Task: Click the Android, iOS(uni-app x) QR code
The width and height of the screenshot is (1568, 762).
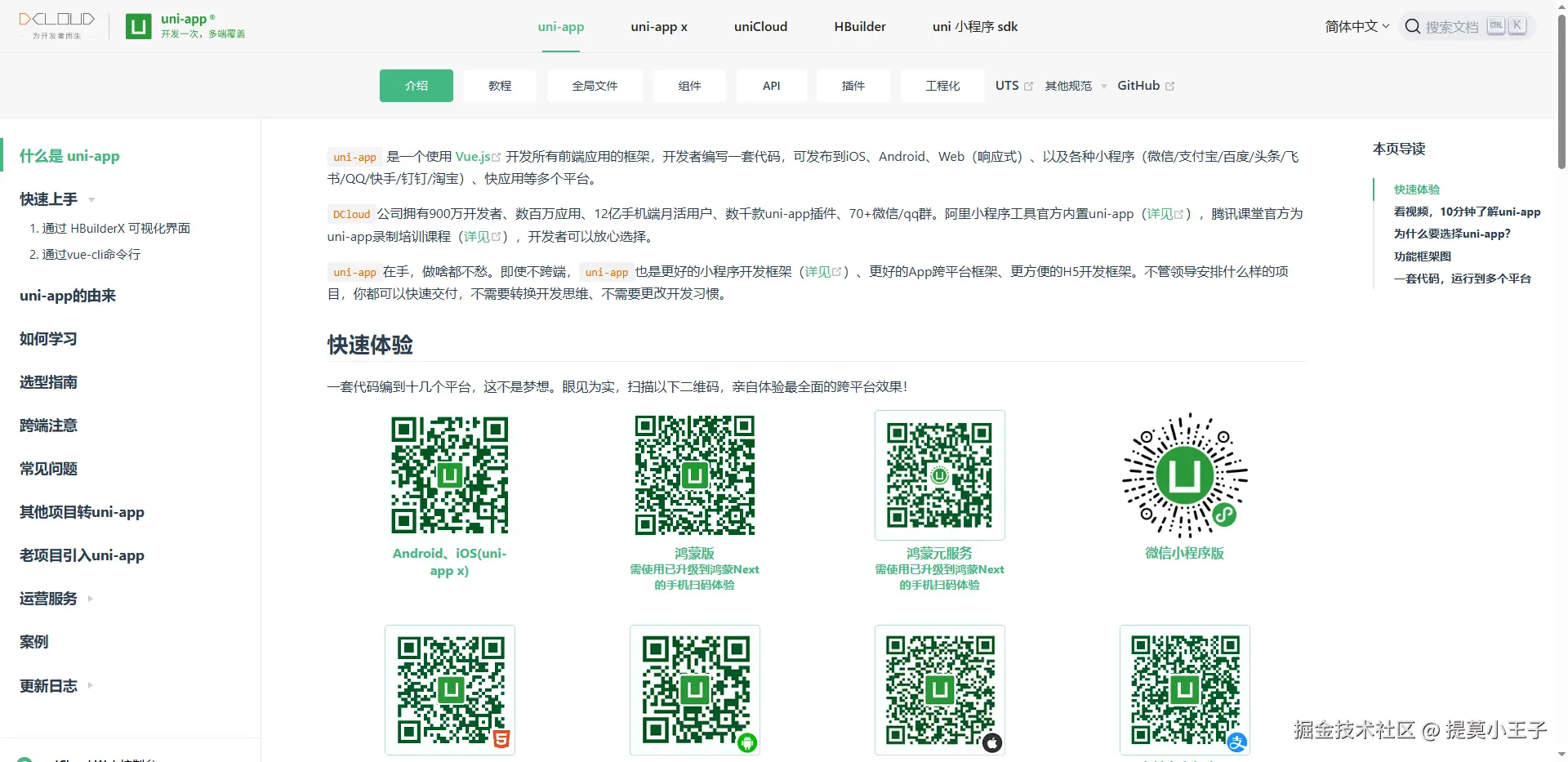Action: (x=449, y=475)
